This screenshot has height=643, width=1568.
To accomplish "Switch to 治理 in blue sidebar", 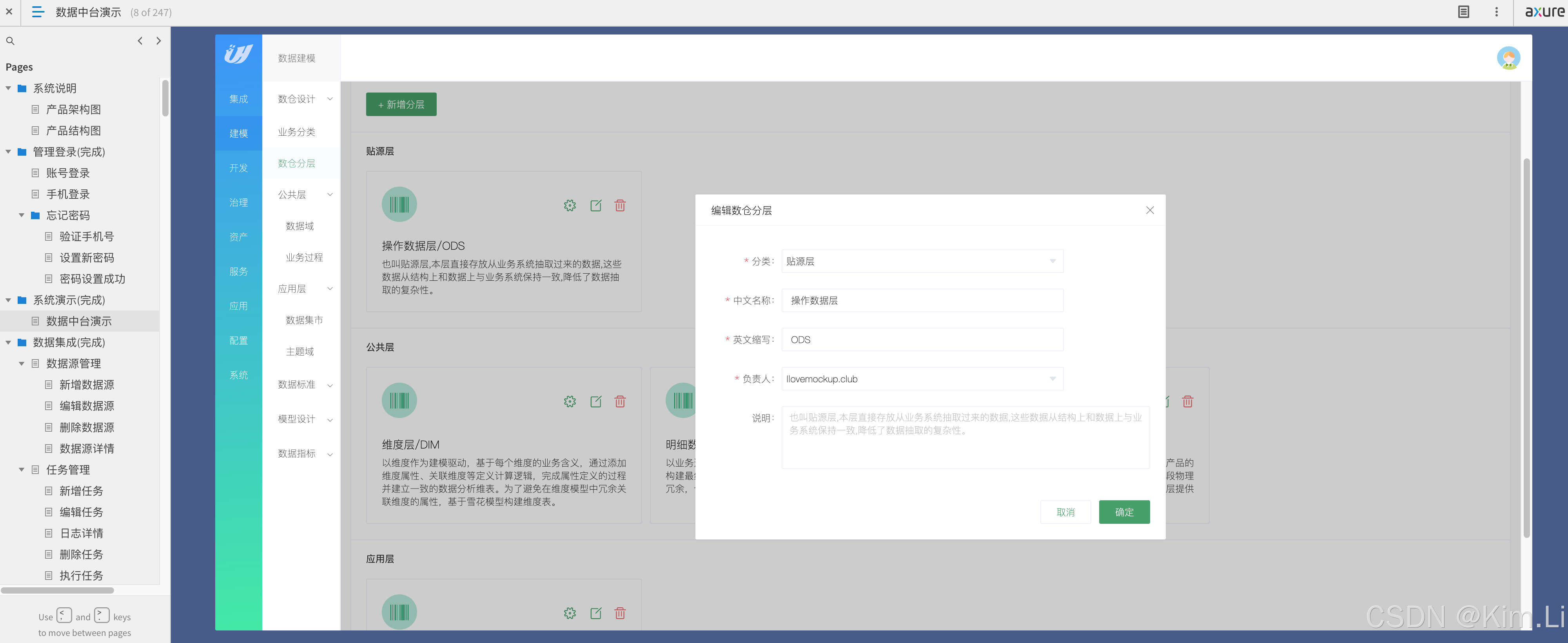I will [239, 202].
